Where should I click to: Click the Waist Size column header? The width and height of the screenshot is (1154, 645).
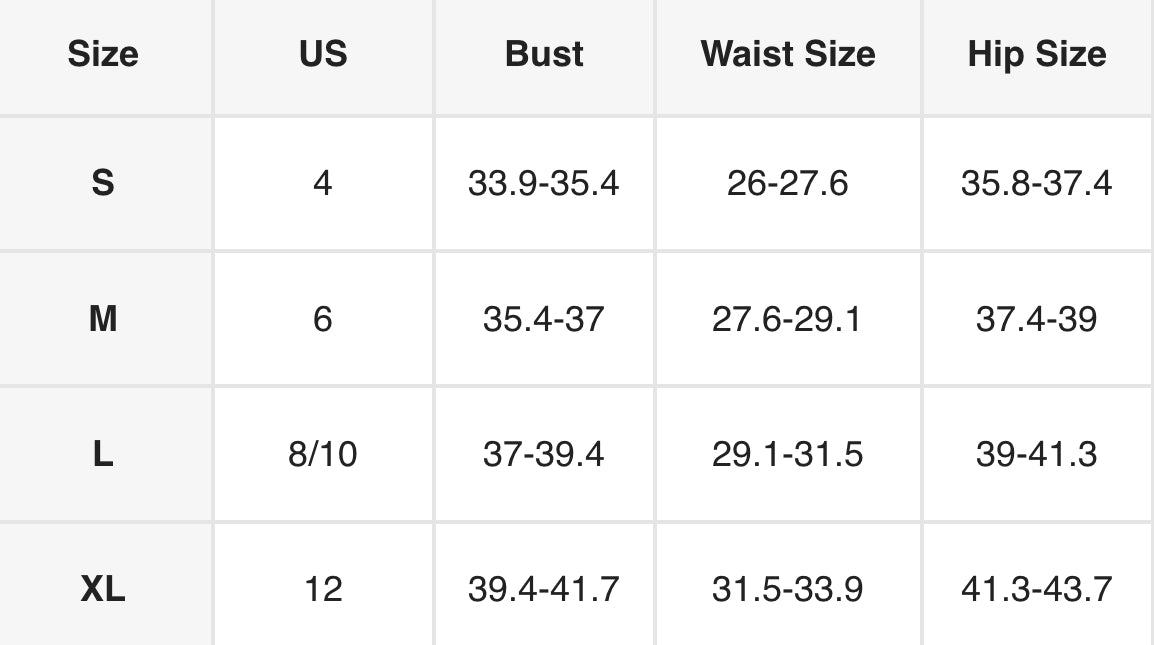point(788,54)
